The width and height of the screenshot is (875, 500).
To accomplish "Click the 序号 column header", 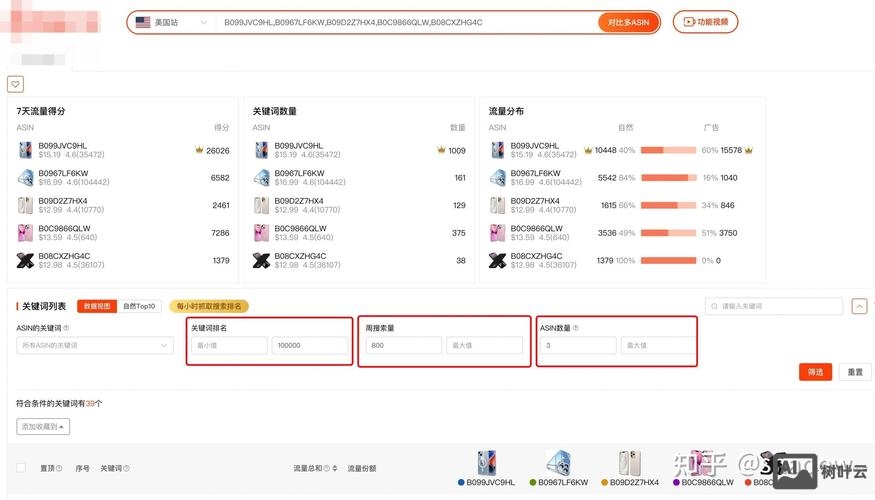I will [x=83, y=468].
